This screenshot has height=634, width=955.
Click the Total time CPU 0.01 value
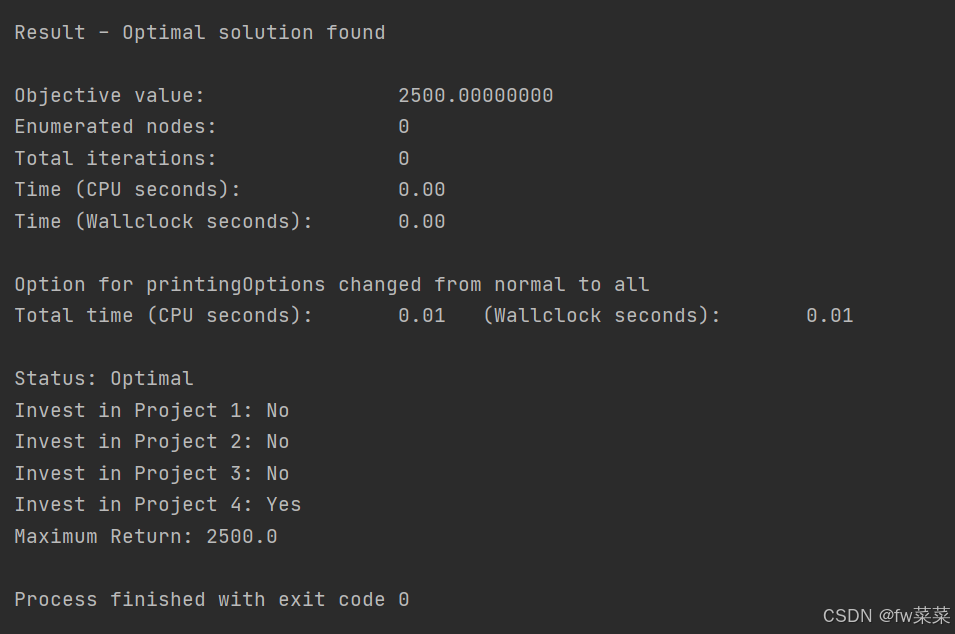(421, 316)
